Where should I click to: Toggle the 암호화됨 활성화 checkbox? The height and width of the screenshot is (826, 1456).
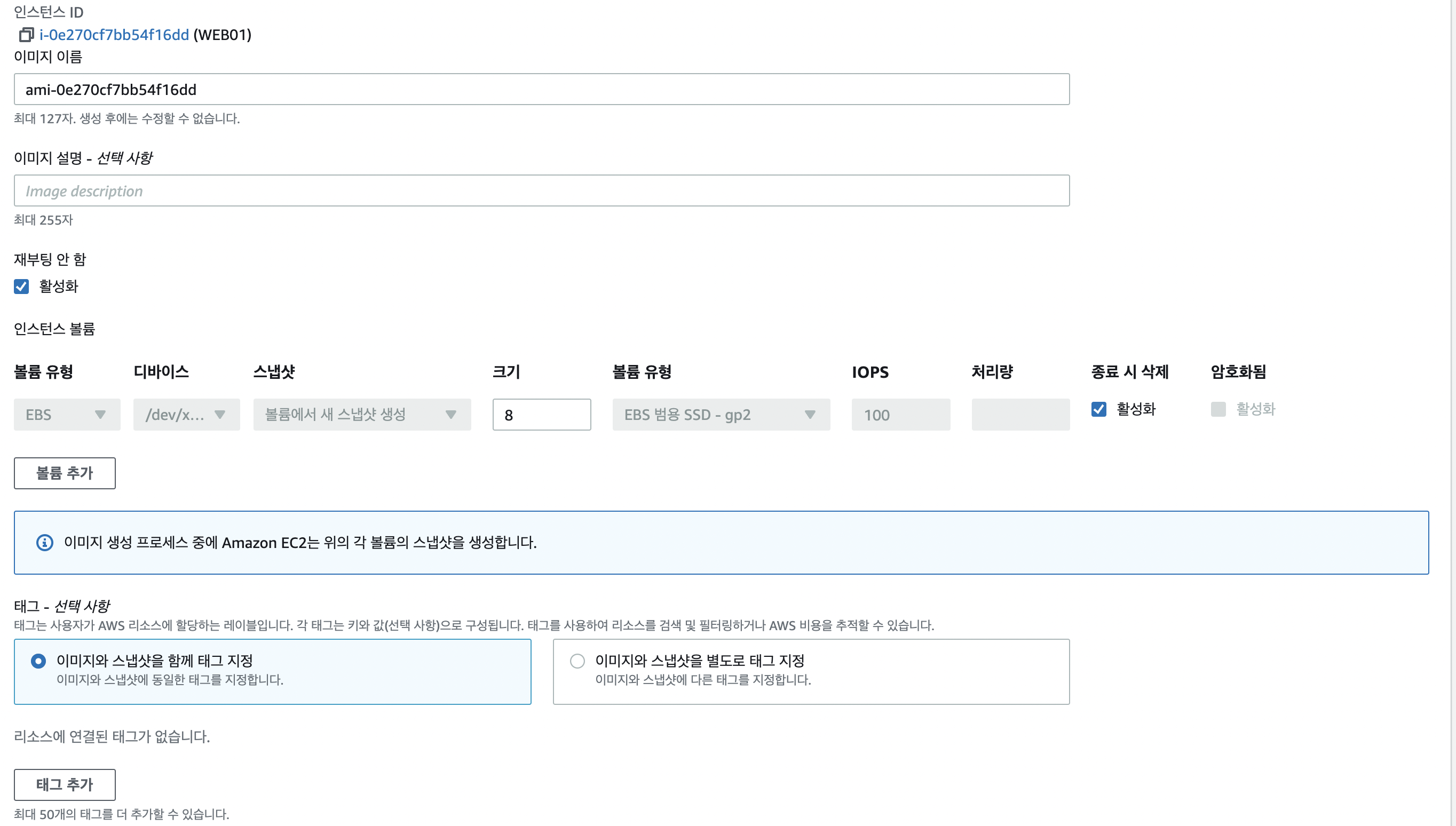(x=1218, y=409)
